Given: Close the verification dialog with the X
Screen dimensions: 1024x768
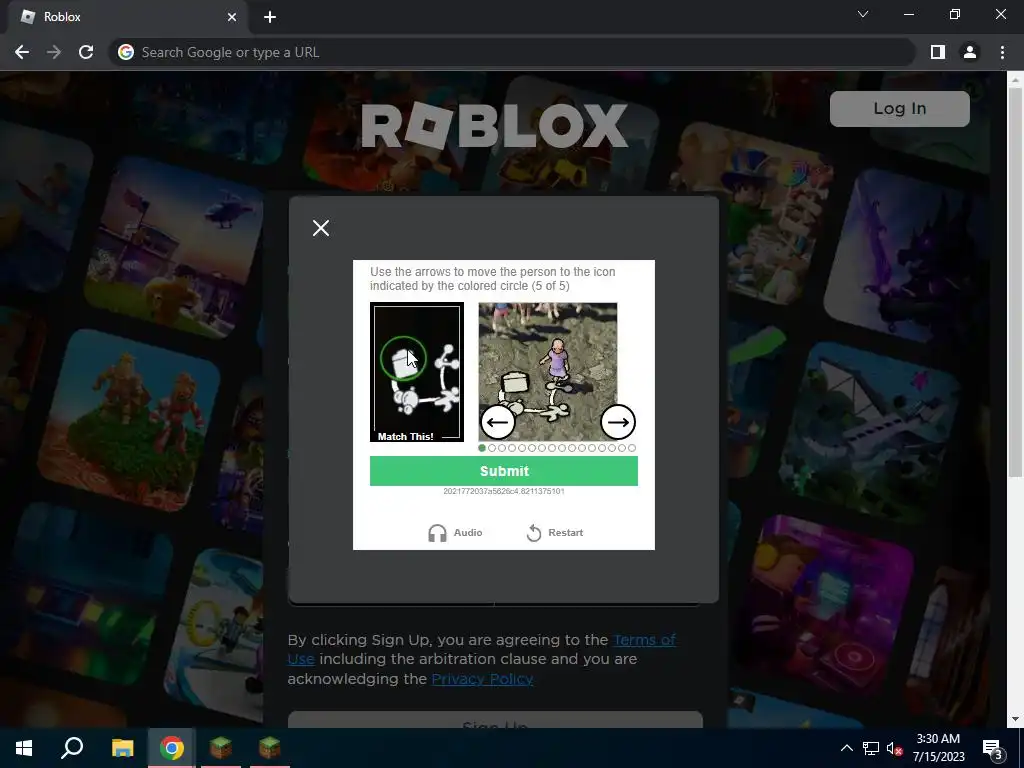Looking at the screenshot, I should 321,228.
